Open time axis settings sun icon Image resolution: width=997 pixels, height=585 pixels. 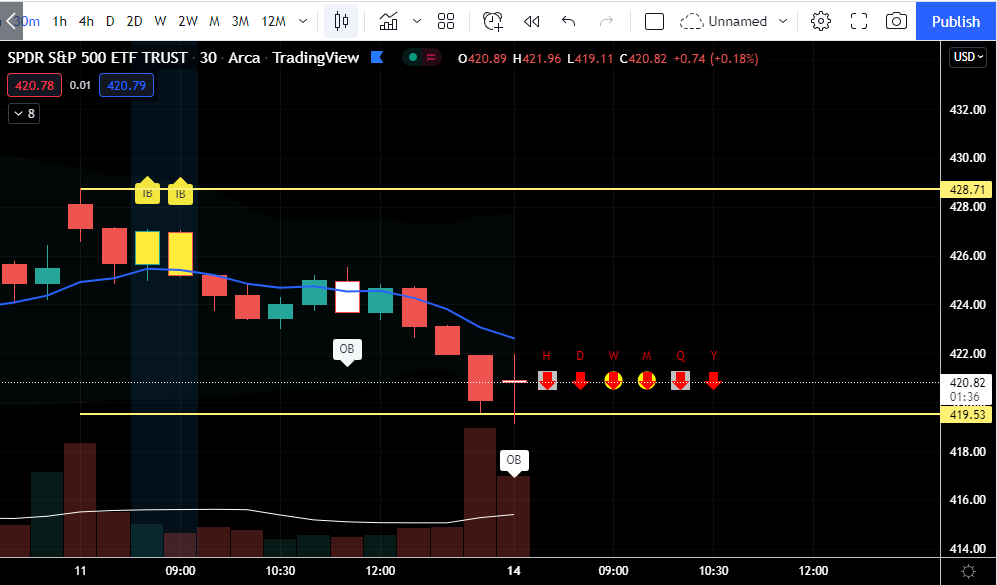pos(968,571)
